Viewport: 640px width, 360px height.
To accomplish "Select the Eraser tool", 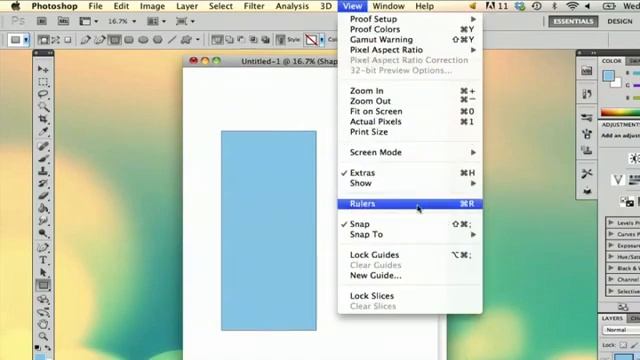I will point(43,196).
